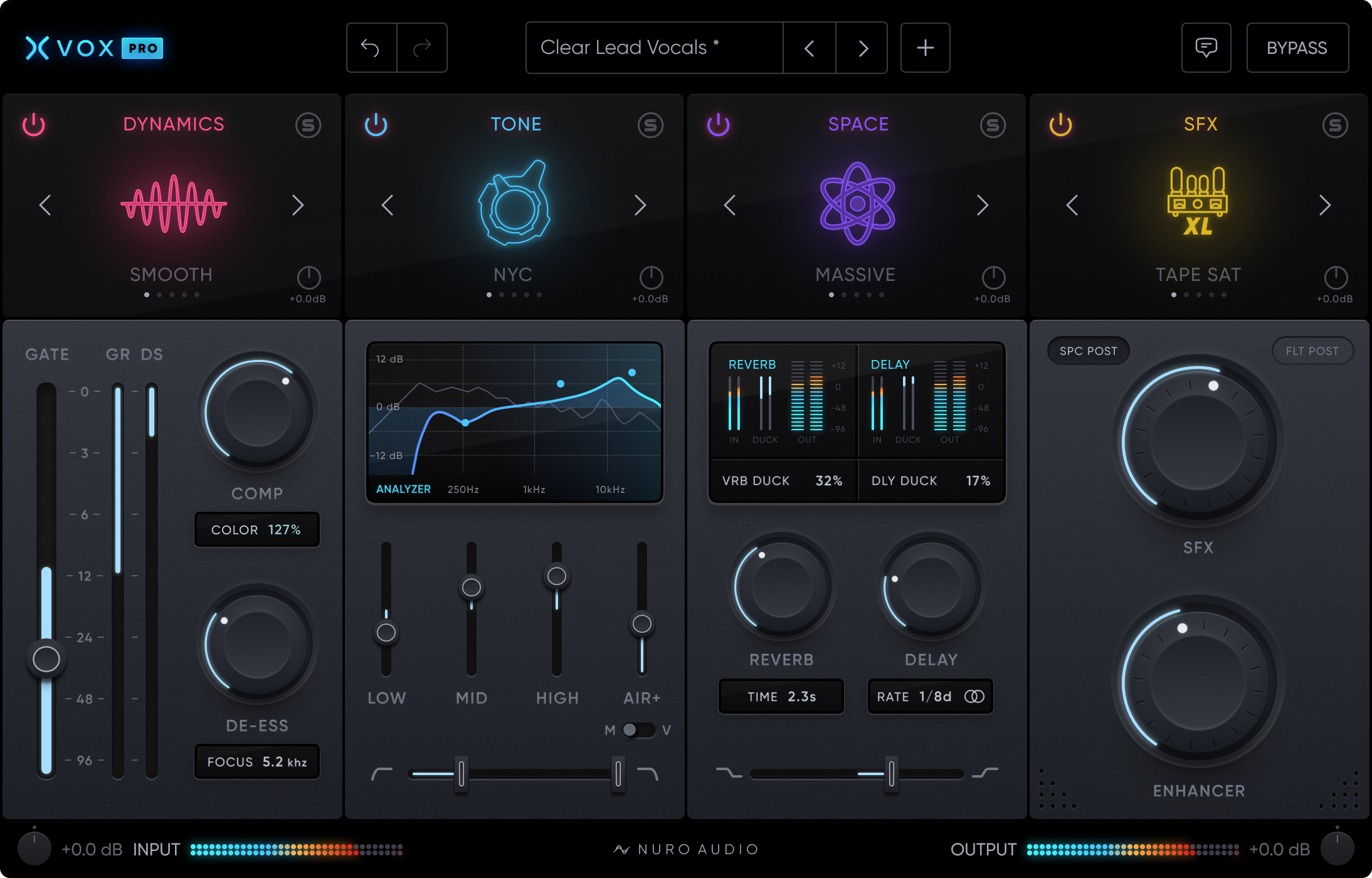Click the GATE threshold slider handle

[46, 659]
